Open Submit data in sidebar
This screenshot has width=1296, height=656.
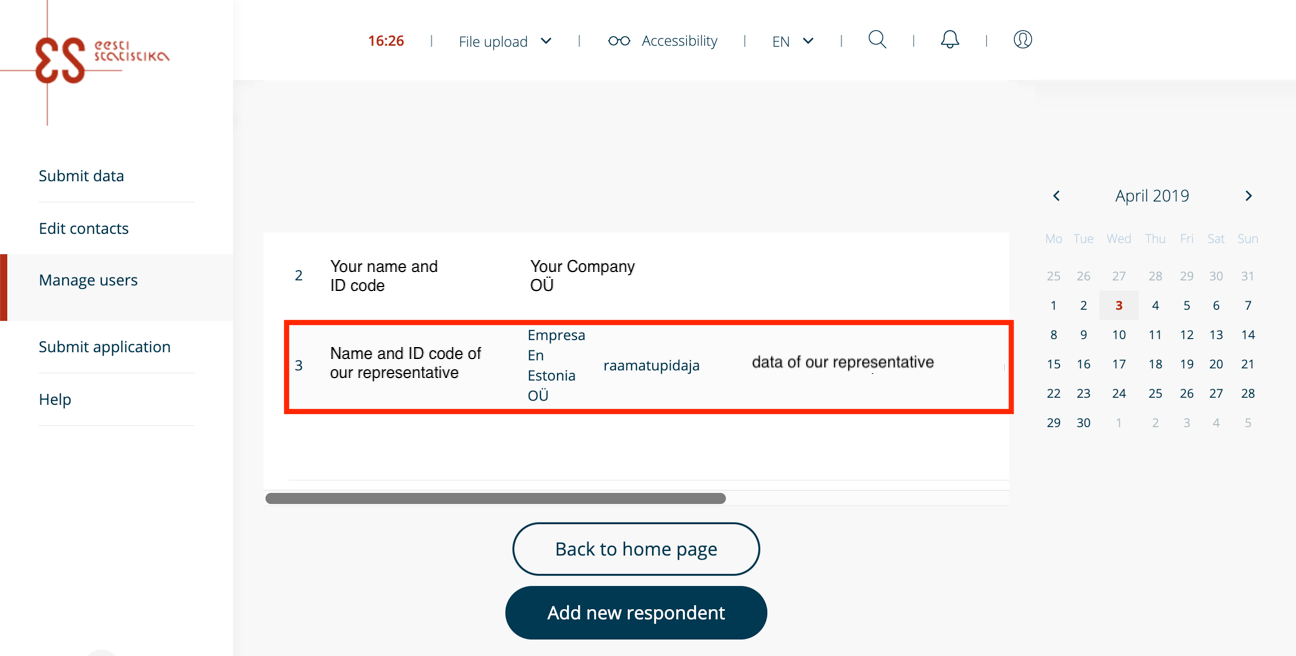81,176
